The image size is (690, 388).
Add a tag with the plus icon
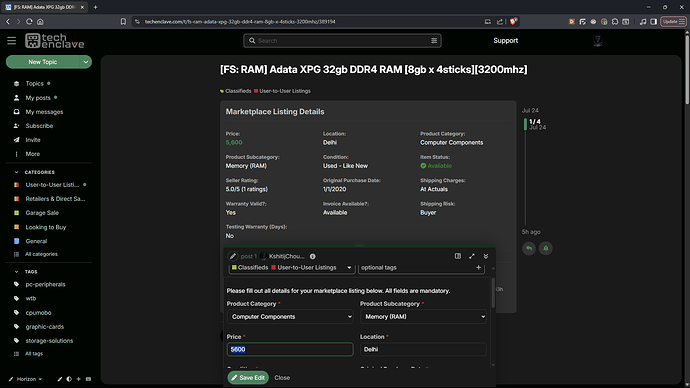pos(478,267)
